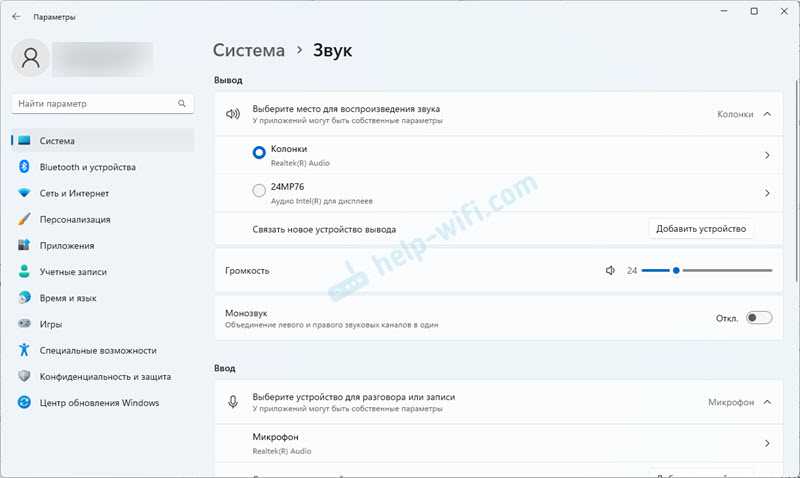
Task: Click the Добавить устройство button
Action: [x=701, y=229]
